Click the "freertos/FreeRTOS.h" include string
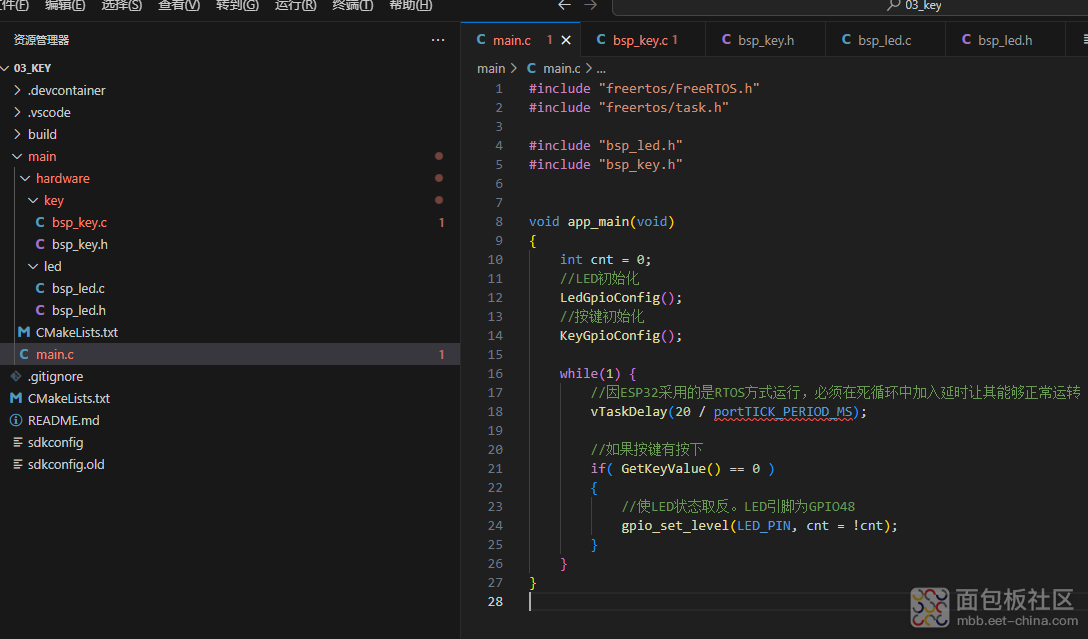Screen dimensions: 1088x639 coord(679,89)
